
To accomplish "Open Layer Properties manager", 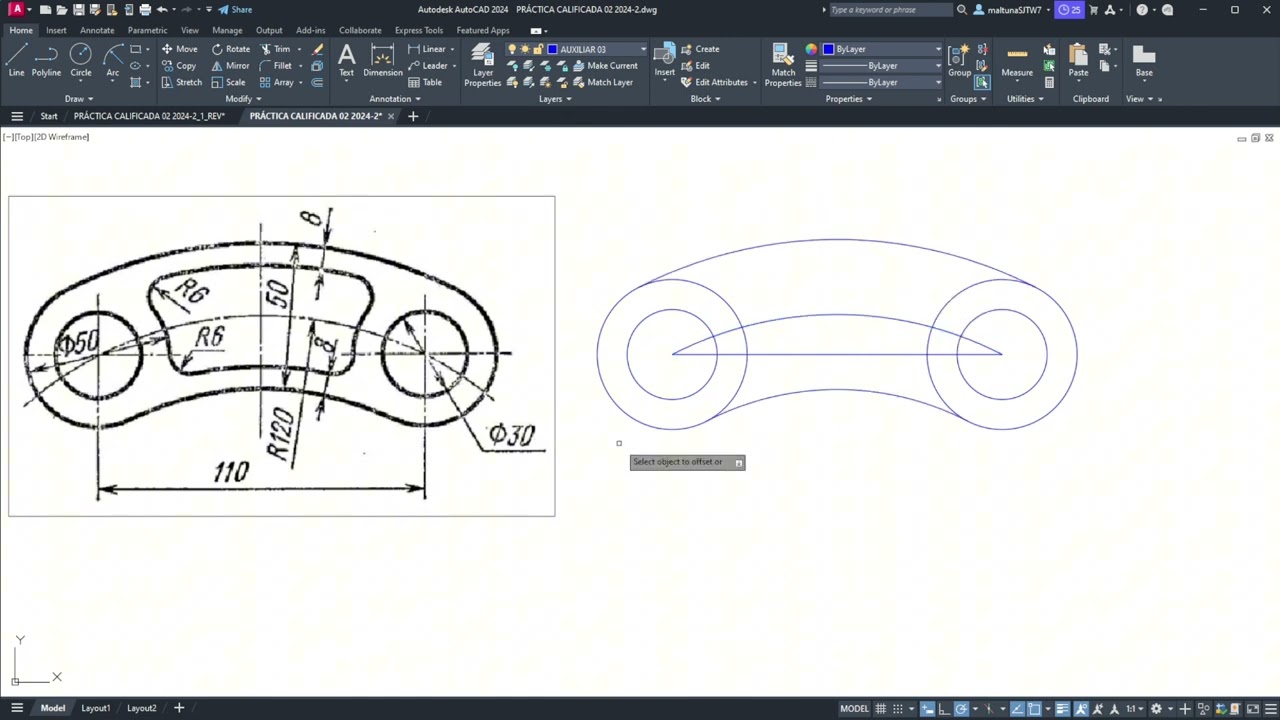I will [x=483, y=65].
